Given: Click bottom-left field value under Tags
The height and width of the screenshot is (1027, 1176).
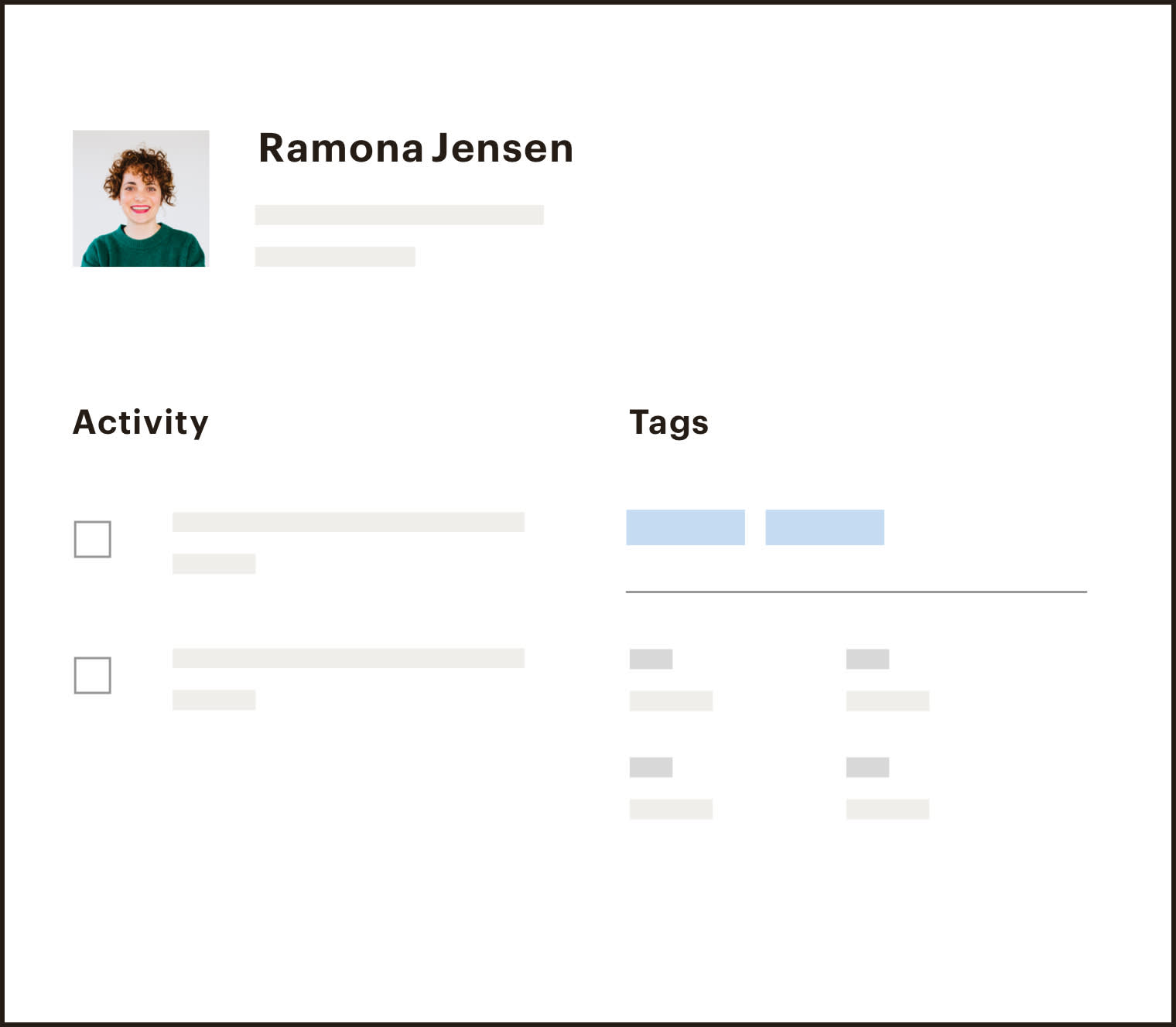Looking at the screenshot, I should (x=671, y=810).
